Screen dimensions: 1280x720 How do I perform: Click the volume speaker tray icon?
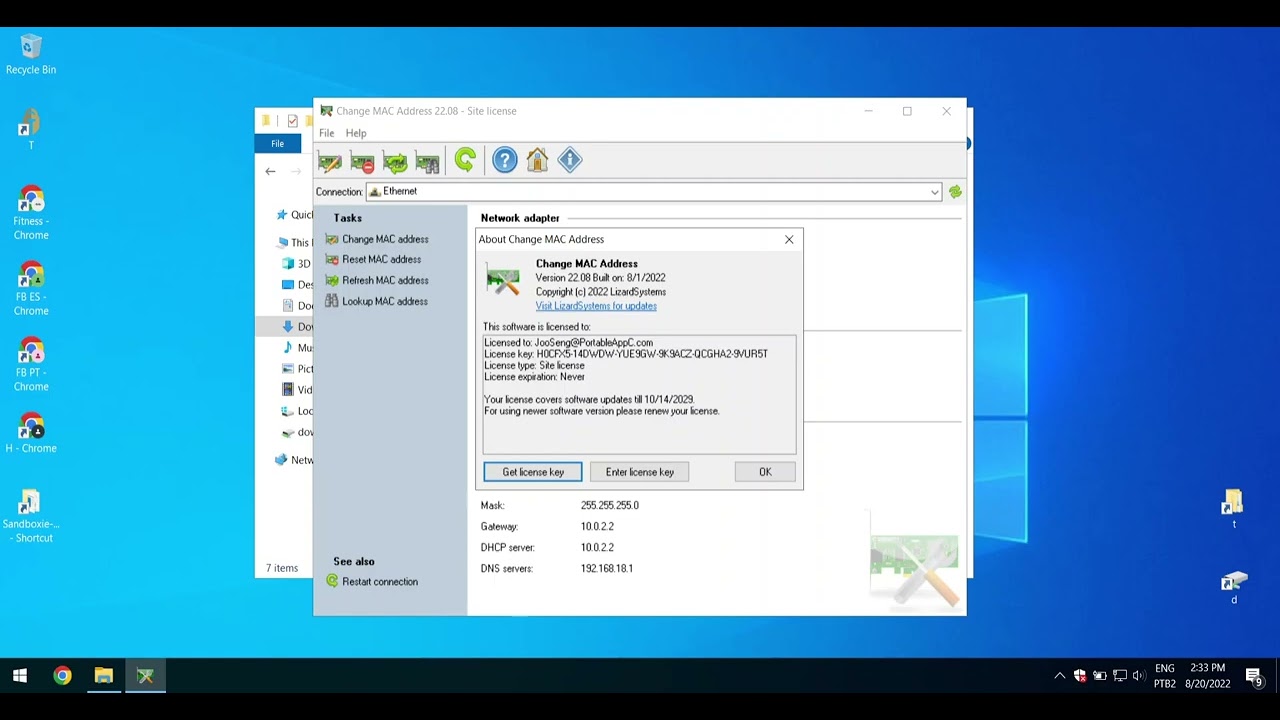(1139, 676)
